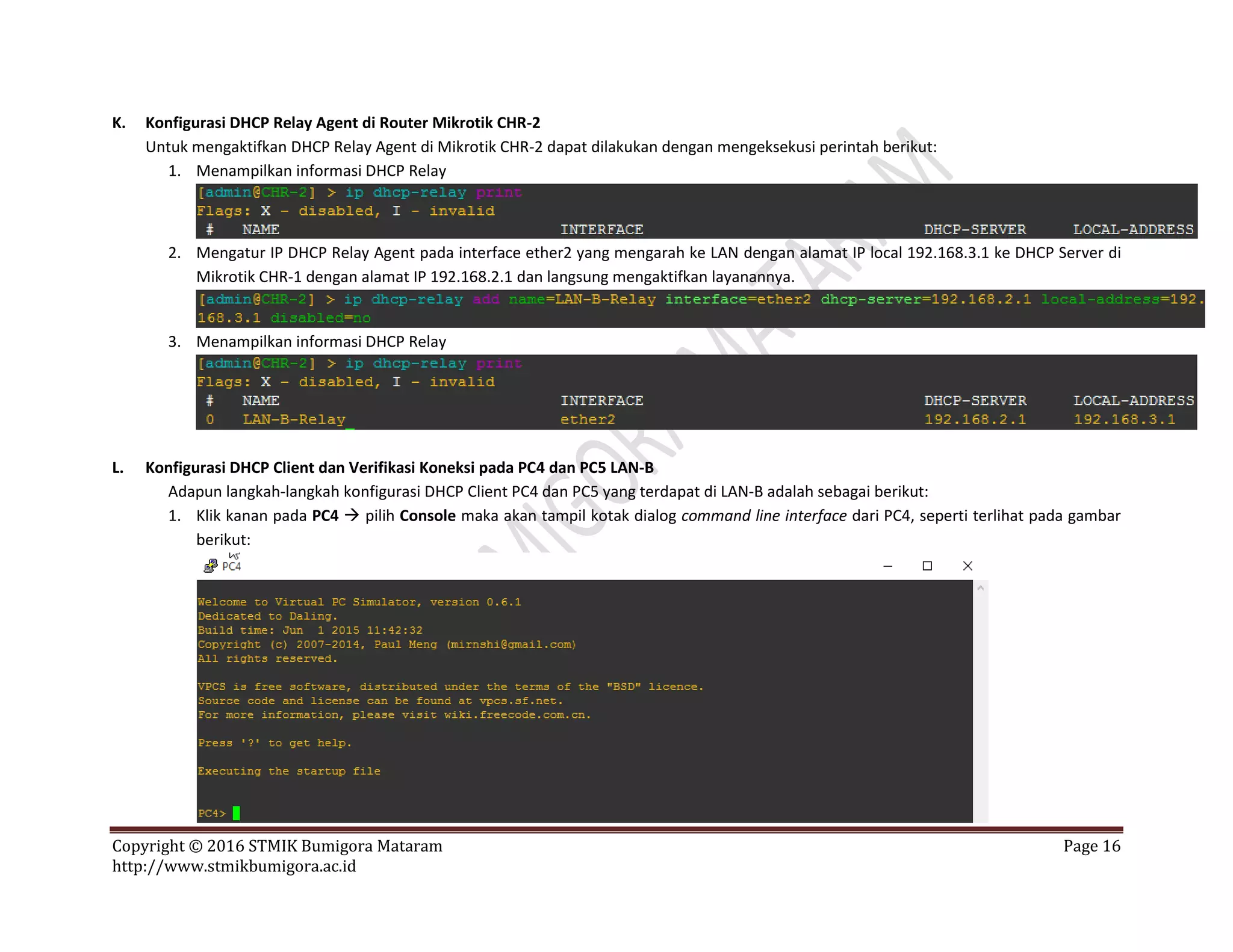Click 192.168.2.1 under the DHCP-SERVER column
Viewport: 1233px width, 952px height.
click(x=975, y=419)
